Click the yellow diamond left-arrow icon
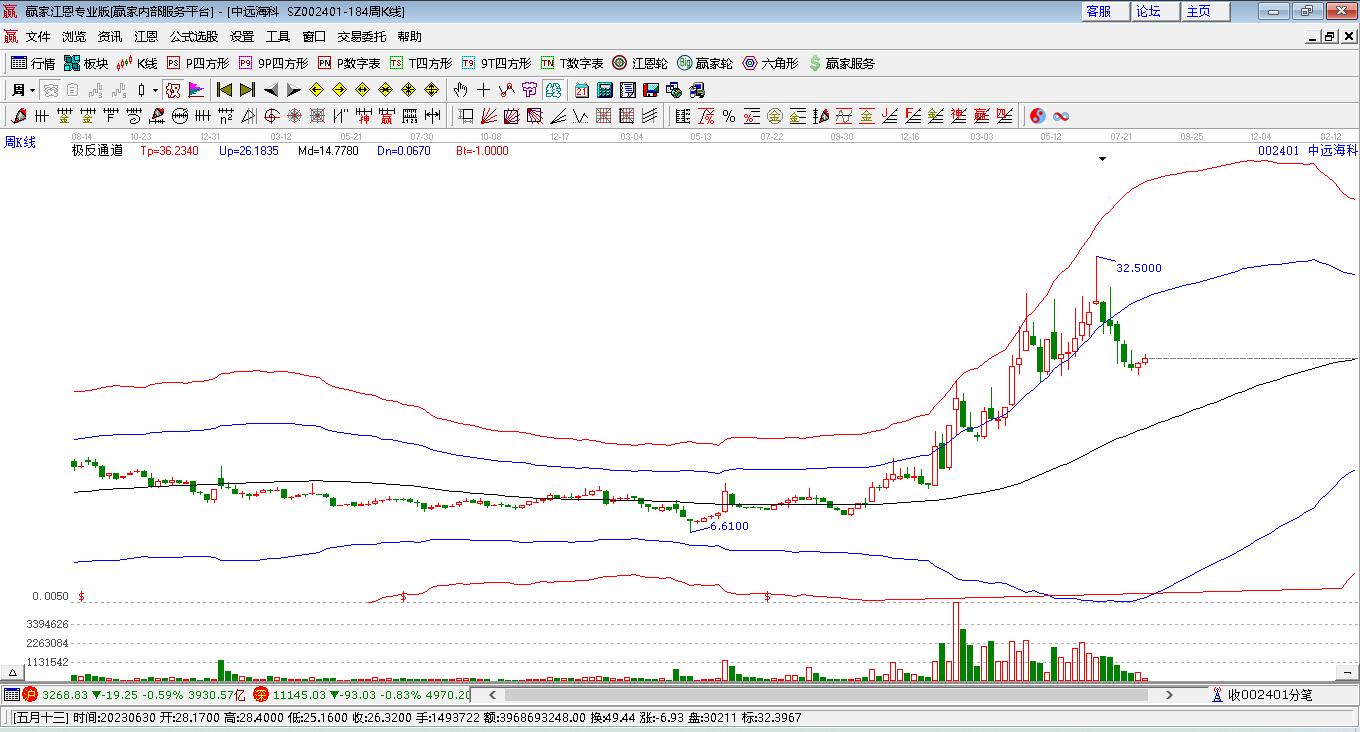This screenshot has height=732, width=1360. [x=316, y=90]
